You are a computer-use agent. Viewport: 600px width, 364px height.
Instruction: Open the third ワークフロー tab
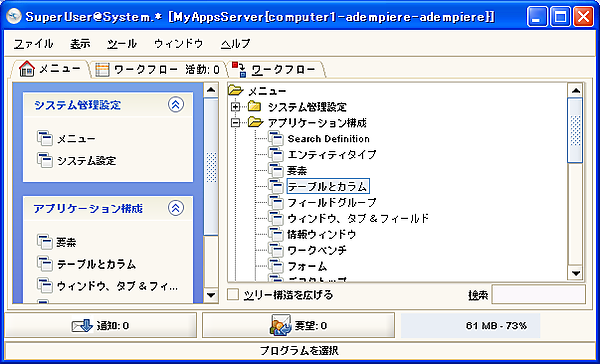click(276, 70)
